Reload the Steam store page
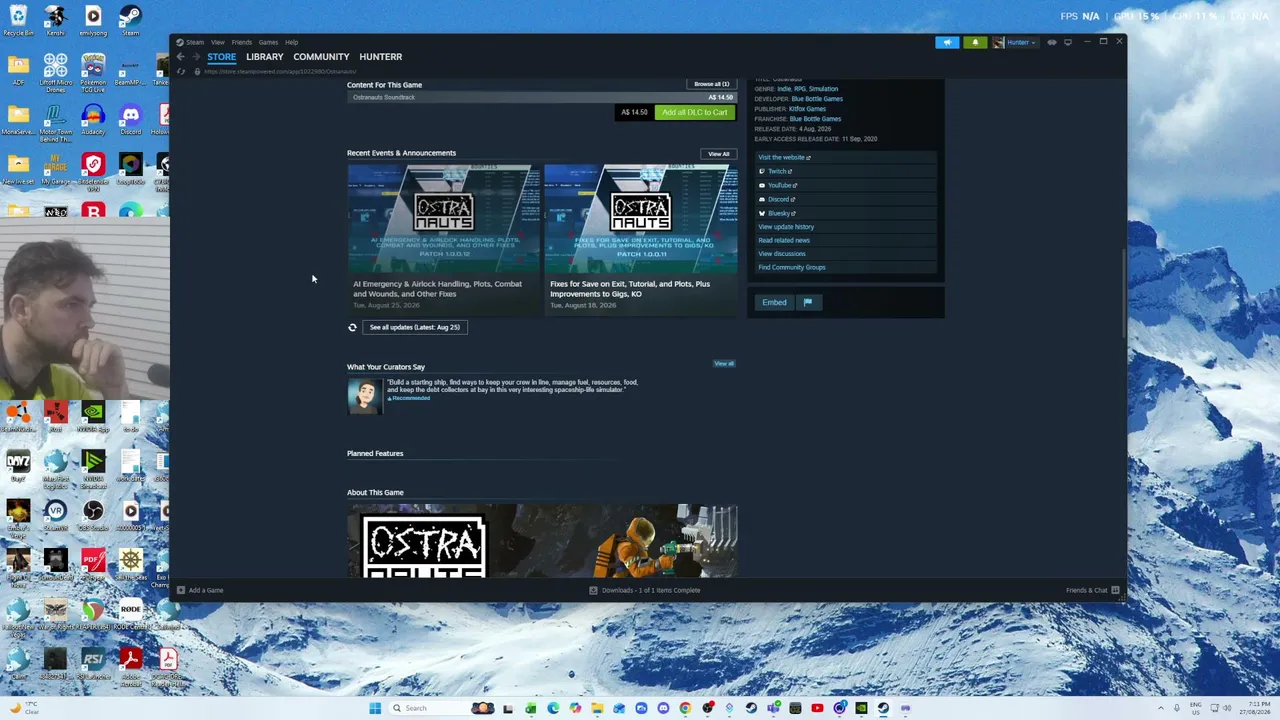This screenshot has height=720, width=1280. [181, 72]
